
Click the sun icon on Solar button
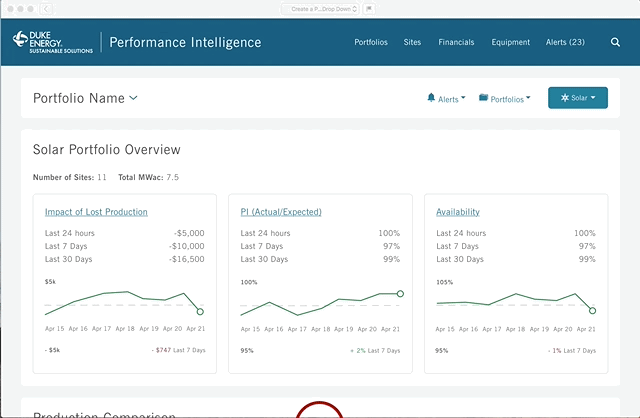click(564, 98)
